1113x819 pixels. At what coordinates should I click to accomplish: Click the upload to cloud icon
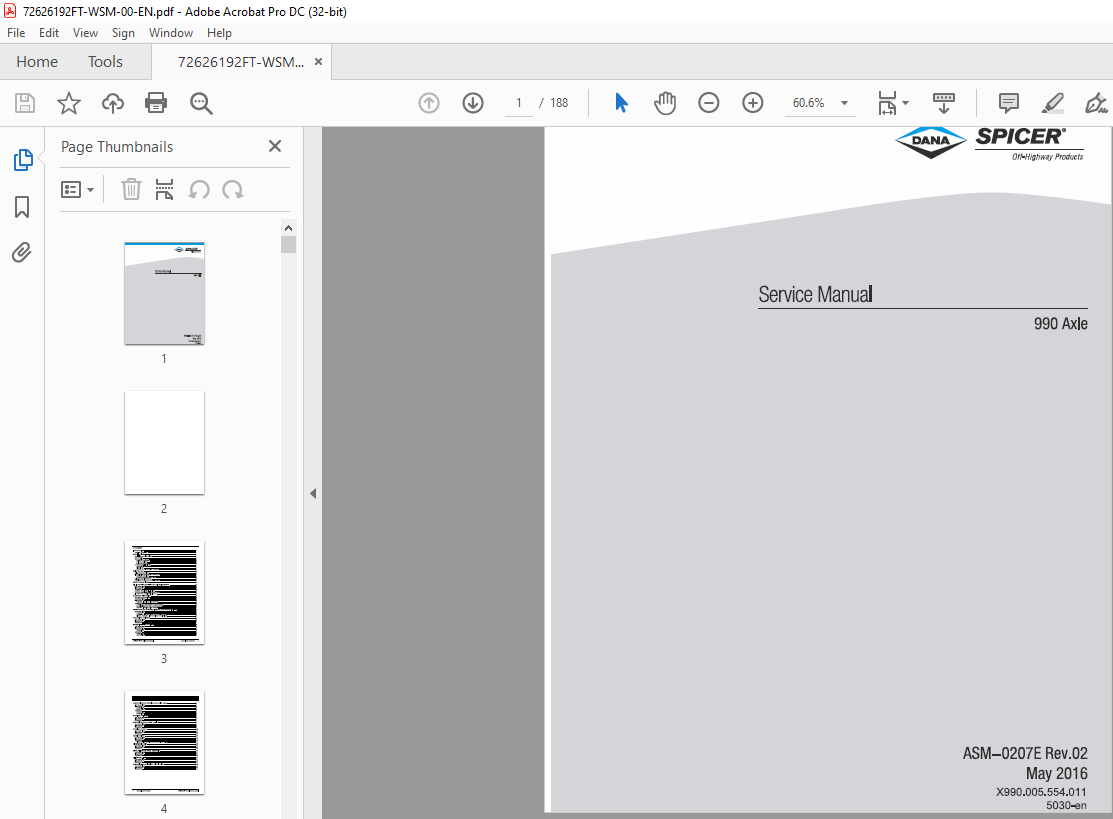coord(113,103)
